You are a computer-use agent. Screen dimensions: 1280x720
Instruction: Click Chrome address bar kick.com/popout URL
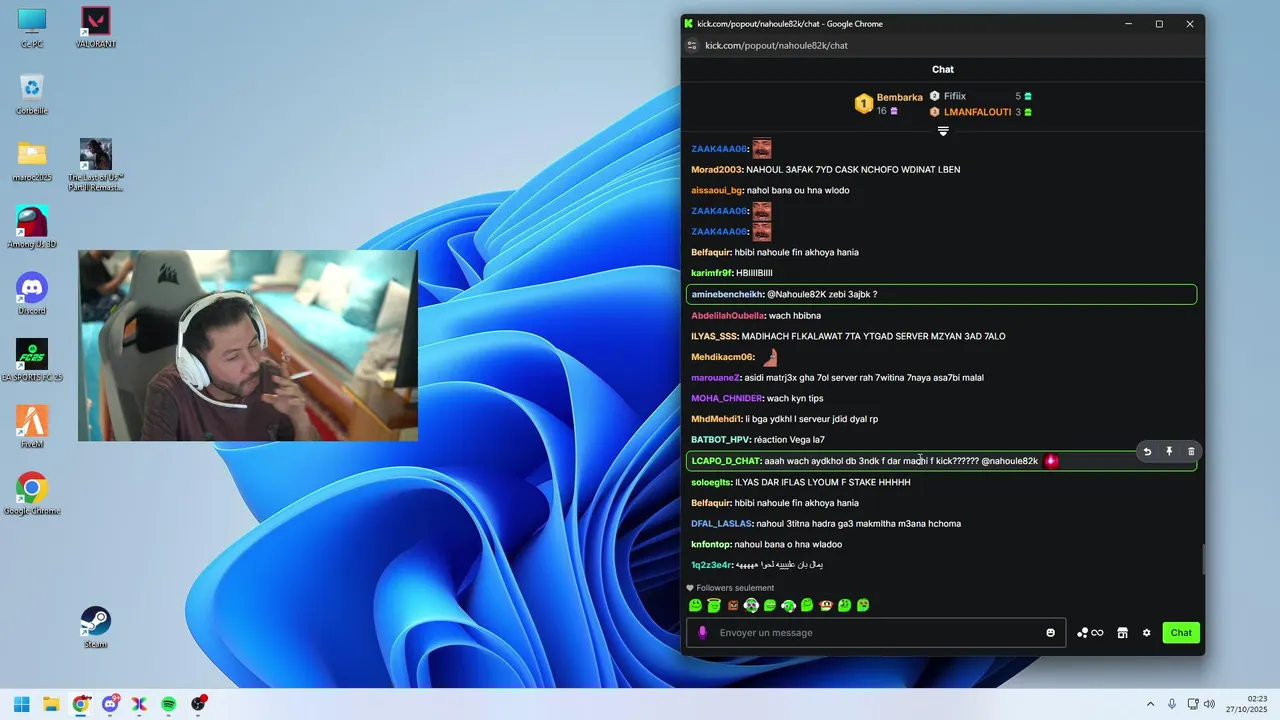pos(776,45)
